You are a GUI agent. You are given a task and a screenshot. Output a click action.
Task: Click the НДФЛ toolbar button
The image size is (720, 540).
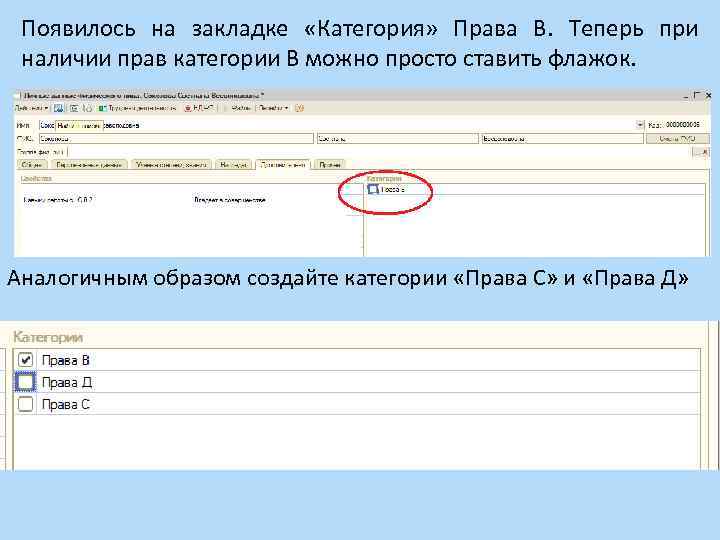click(x=199, y=108)
